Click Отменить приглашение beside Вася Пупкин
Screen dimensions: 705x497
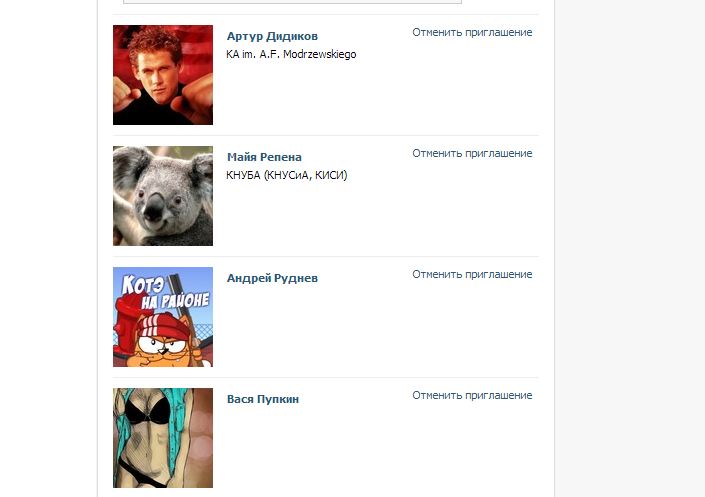click(472, 395)
